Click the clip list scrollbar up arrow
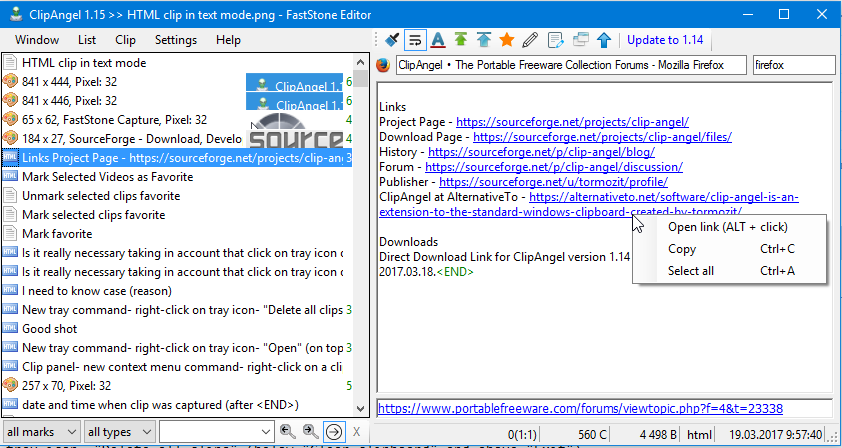 pyautogui.click(x=361, y=61)
